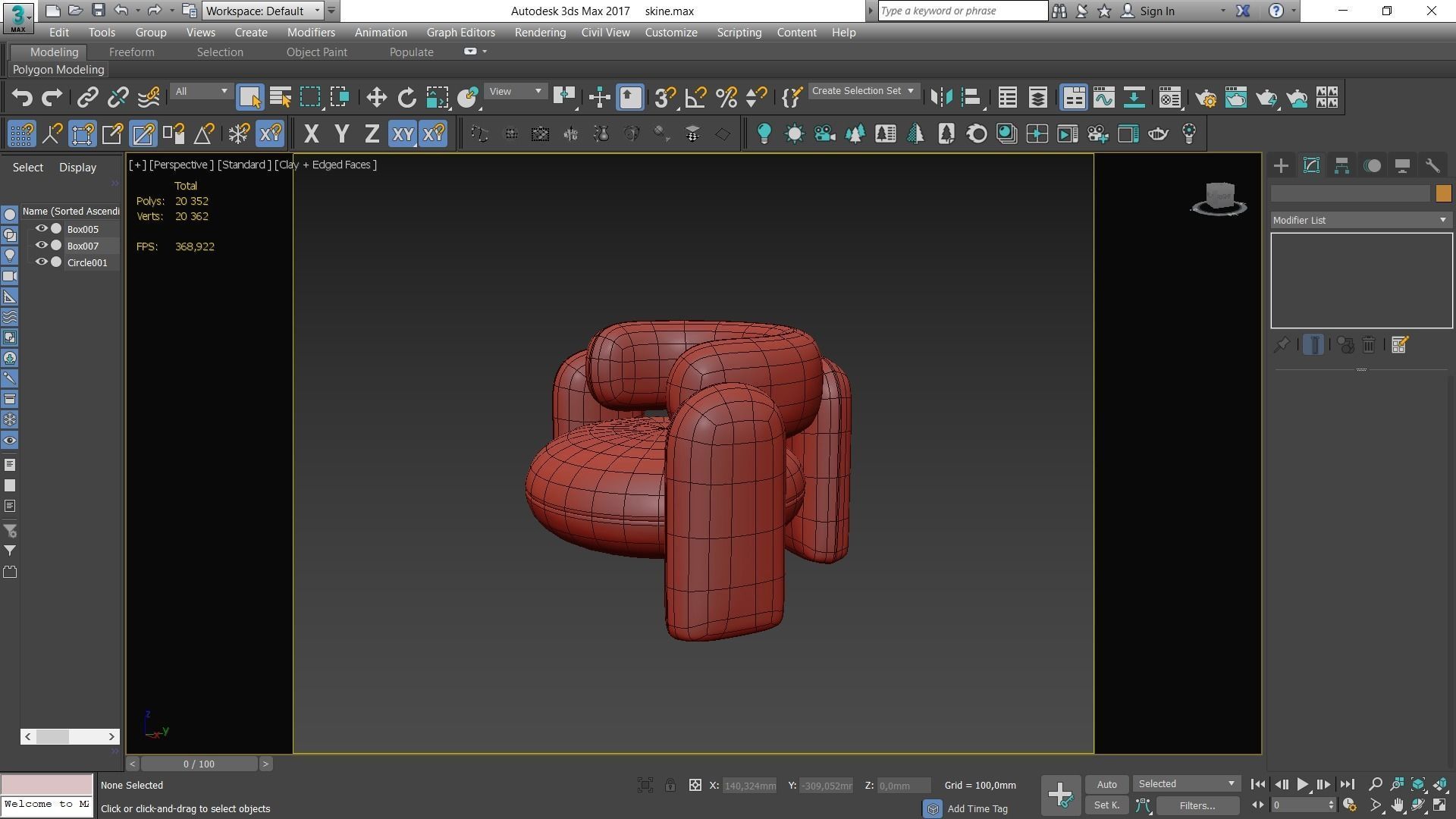Image resolution: width=1456 pixels, height=819 pixels.
Task: Click the pin stack icon
Action: pos(1281,345)
